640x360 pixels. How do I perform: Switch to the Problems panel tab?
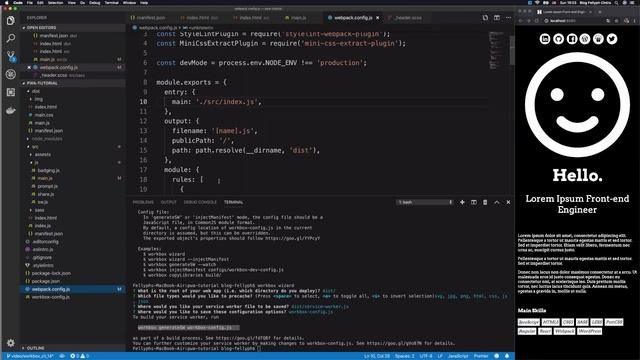(143, 202)
